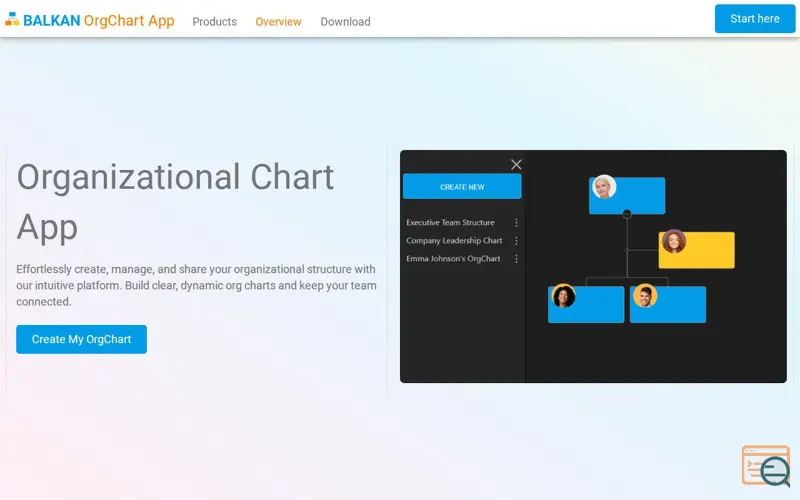800x500 pixels.
Task: Go to the Overview tab
Action: click(278, 21)
